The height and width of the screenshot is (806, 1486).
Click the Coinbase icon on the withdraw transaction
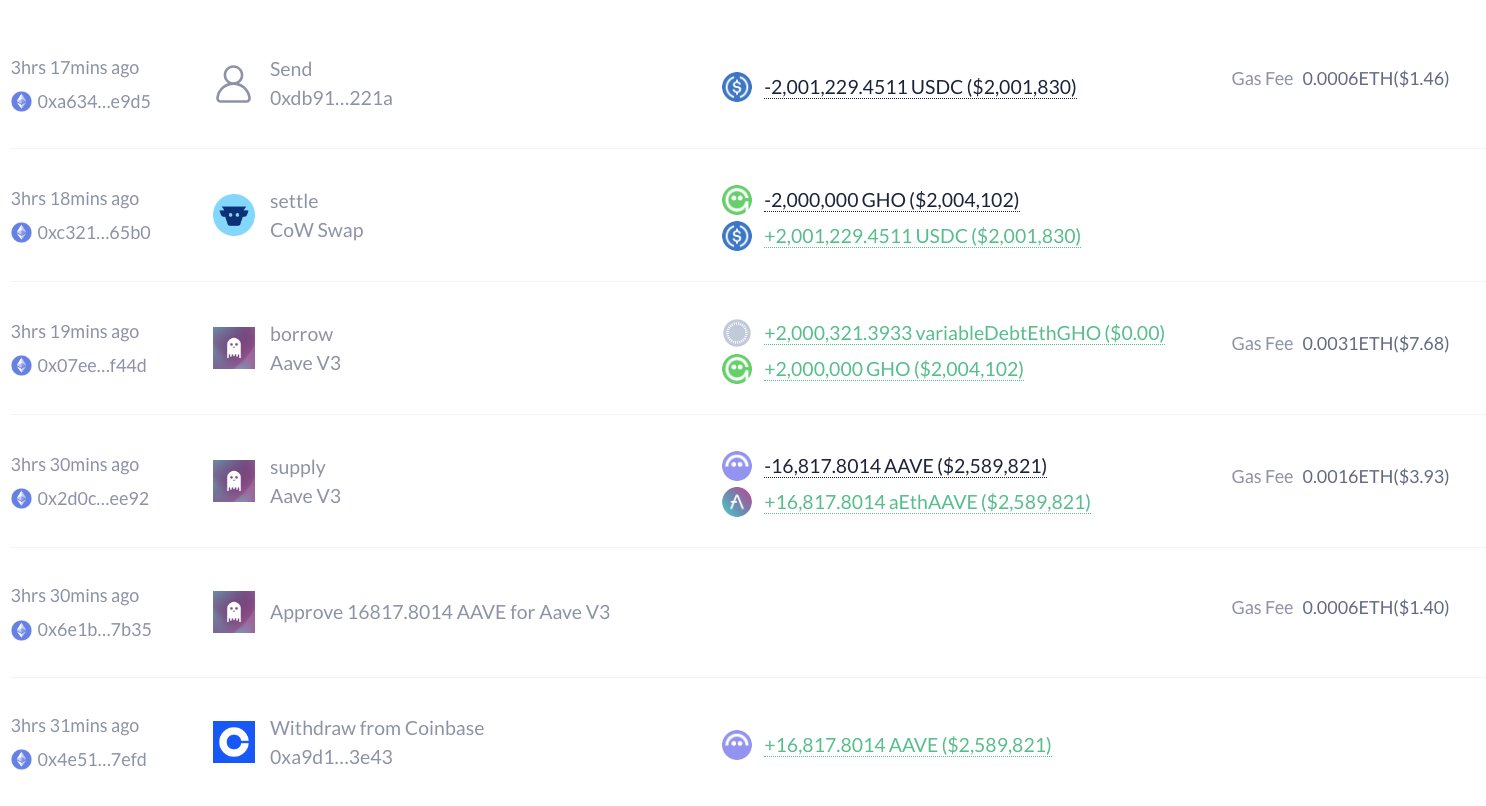(x=234, y=742)
